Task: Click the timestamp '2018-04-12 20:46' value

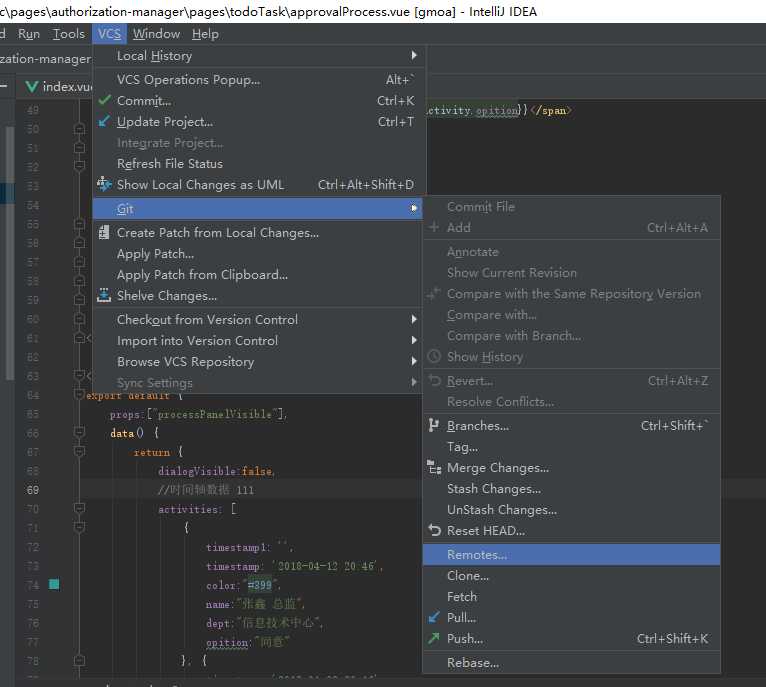Action: [x=326, y=566]
